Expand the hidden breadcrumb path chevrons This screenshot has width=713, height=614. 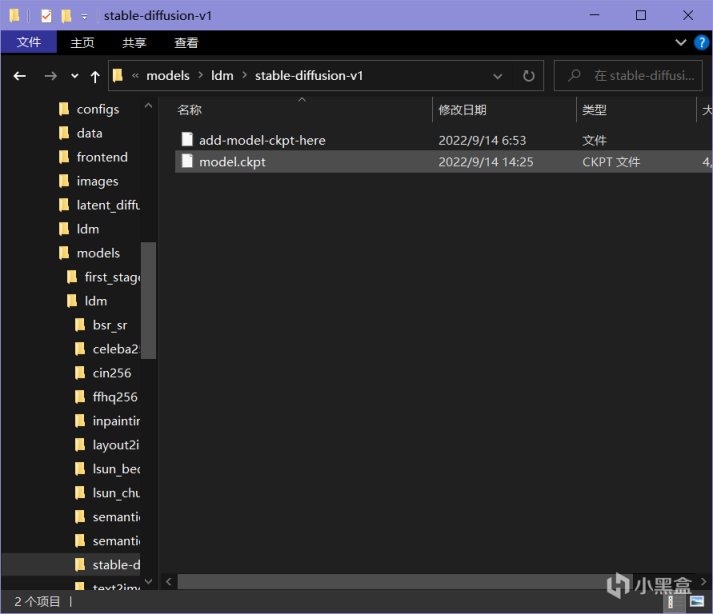(135, 75)
